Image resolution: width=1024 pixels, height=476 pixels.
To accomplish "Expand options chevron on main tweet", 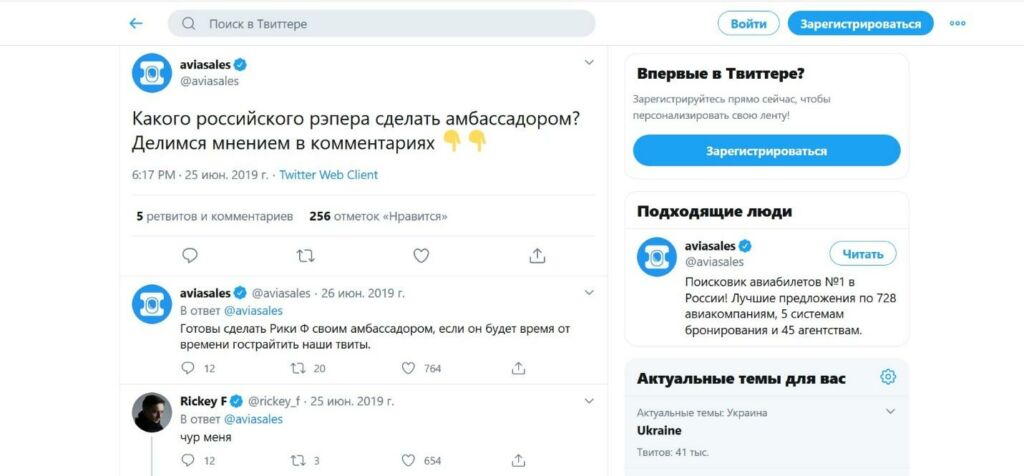I will pyautogui.click(x=589, y=63).
